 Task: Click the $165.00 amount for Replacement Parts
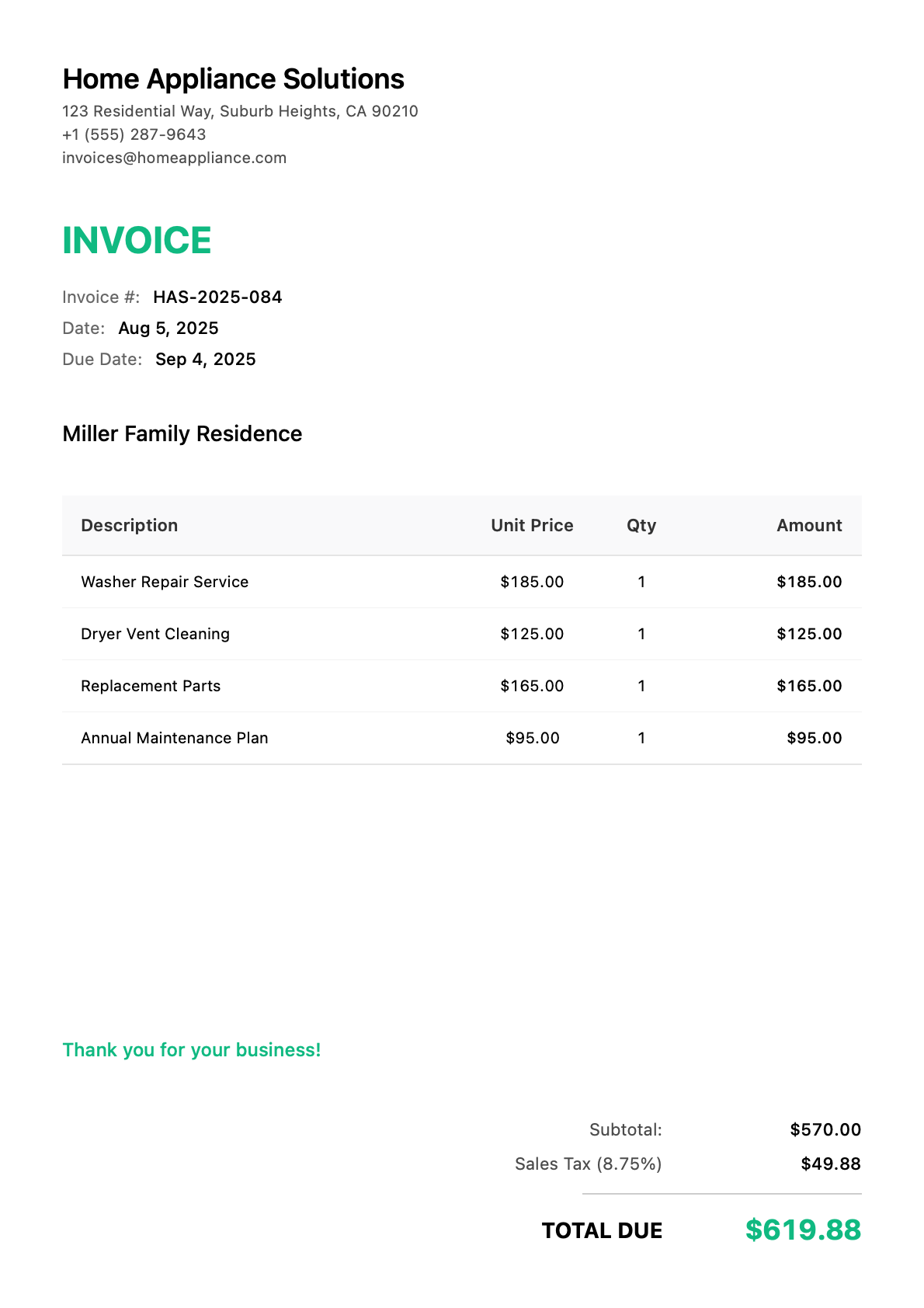point(809,686)
